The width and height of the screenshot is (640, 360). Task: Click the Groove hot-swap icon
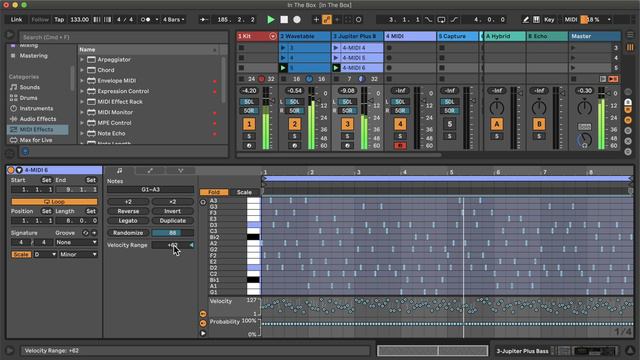point(85,233)
